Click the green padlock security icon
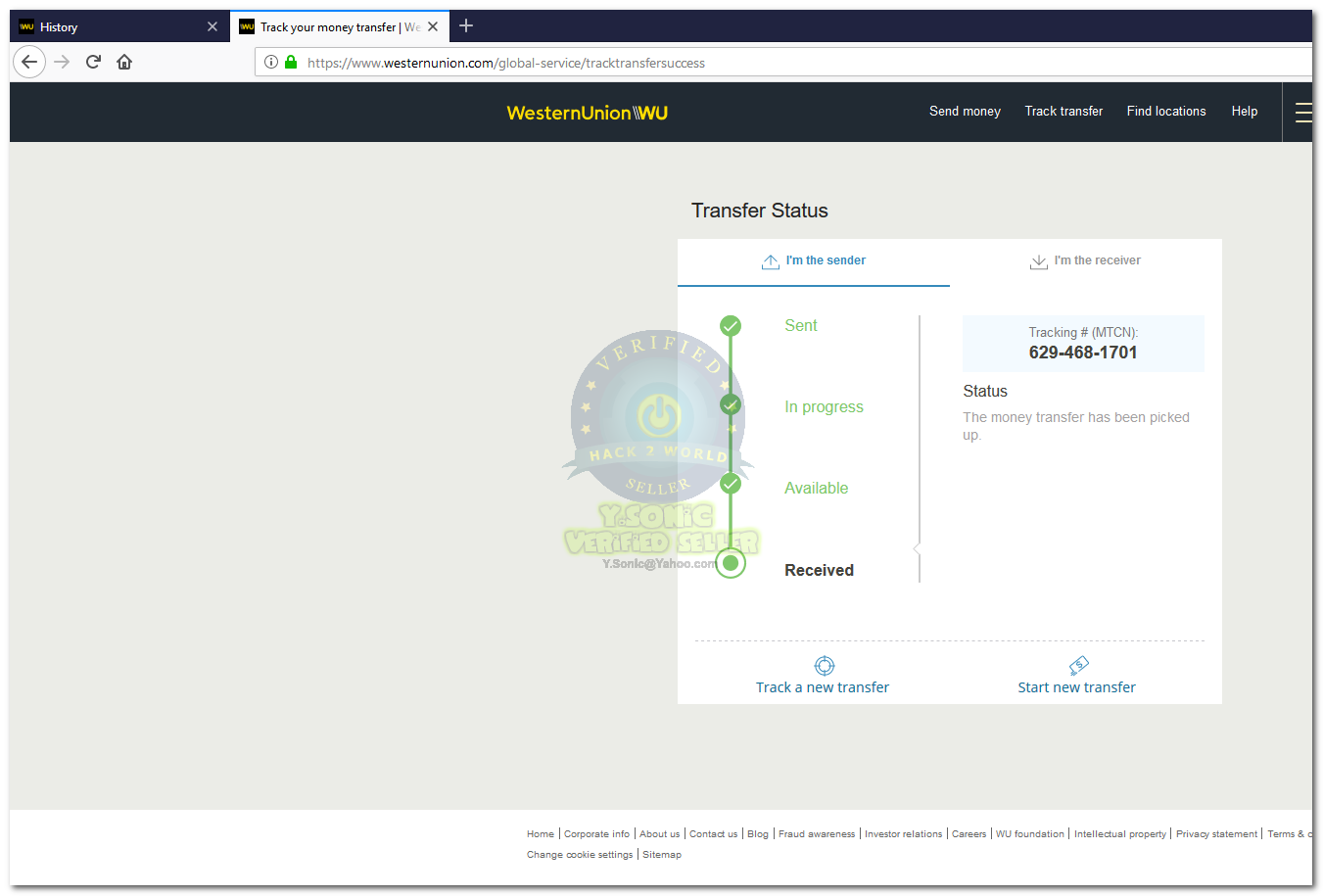The width and height of the screenshot is (1323, 896). coord(291,62)
